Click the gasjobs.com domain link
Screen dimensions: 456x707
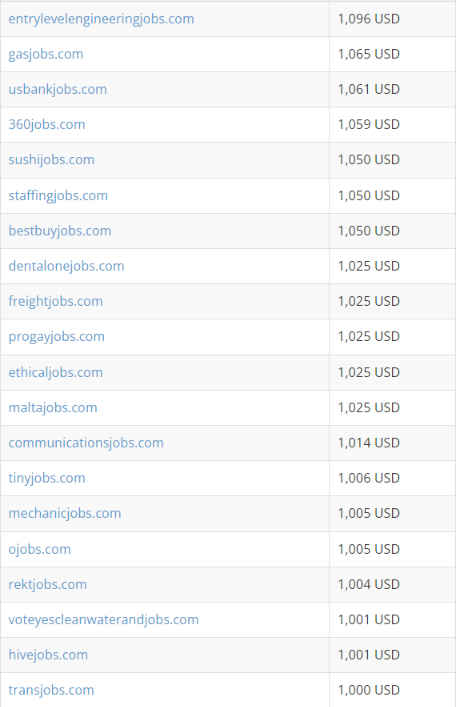click(x=46, y=55)
